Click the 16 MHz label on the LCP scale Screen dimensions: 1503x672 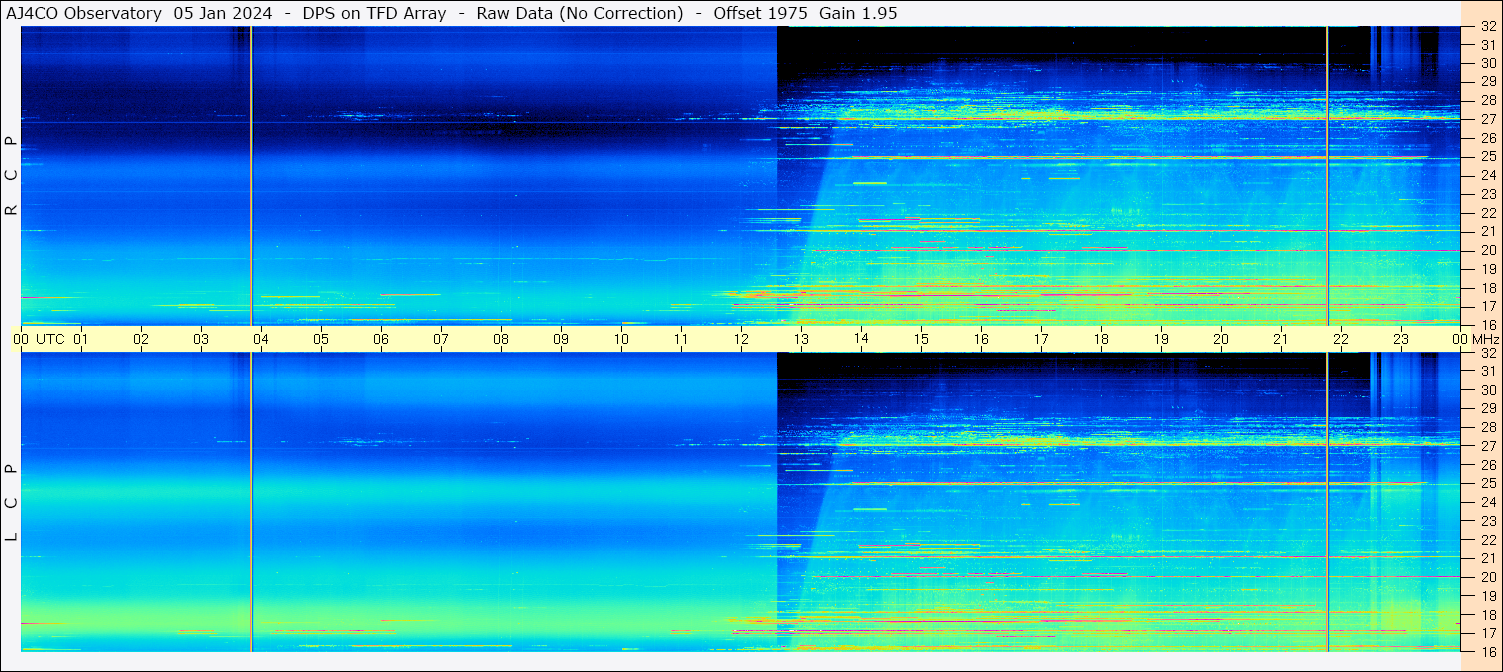(1487, 651)
